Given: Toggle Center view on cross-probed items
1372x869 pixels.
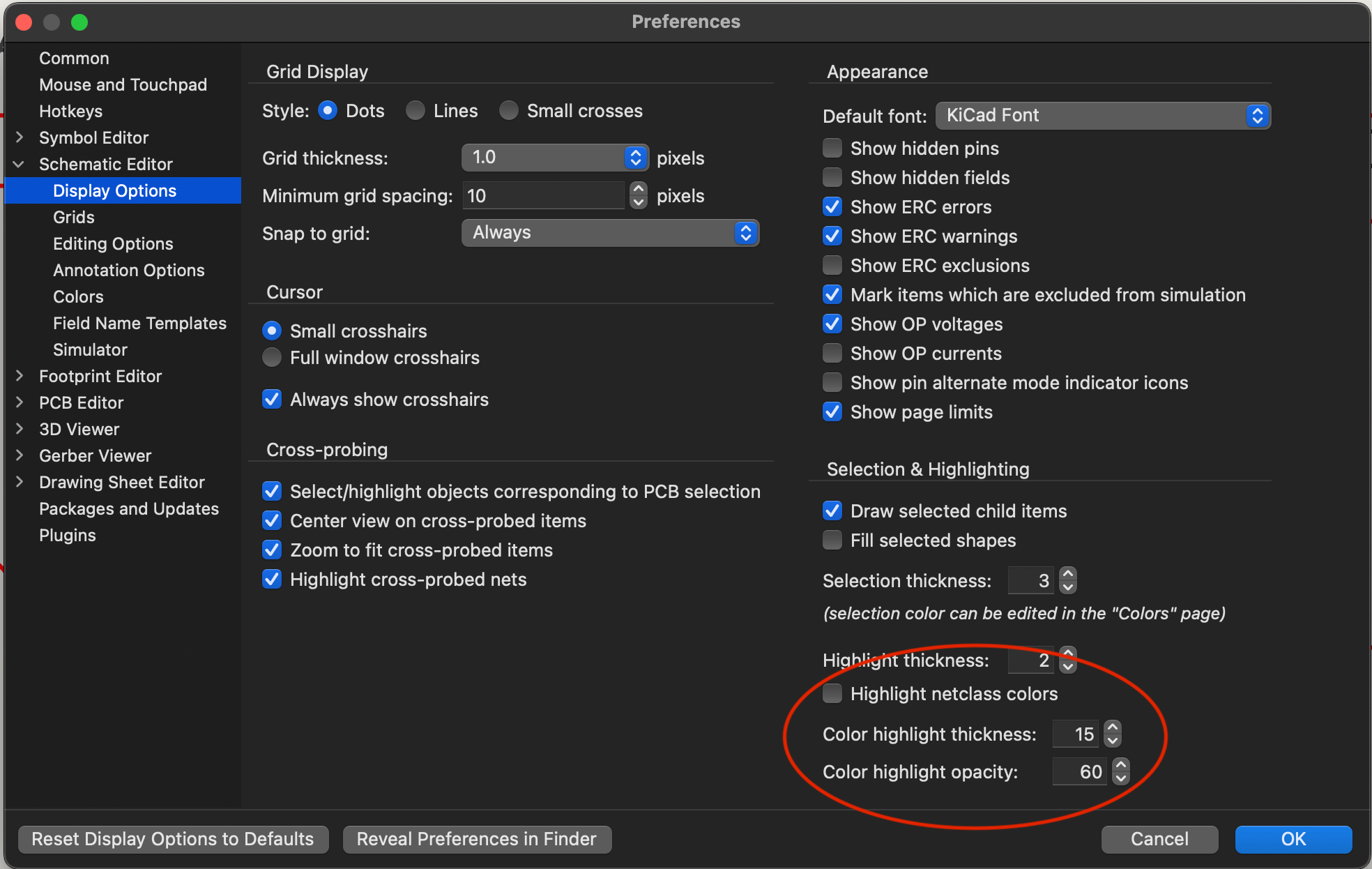Looking at the screenshot, I should point(272,520).
